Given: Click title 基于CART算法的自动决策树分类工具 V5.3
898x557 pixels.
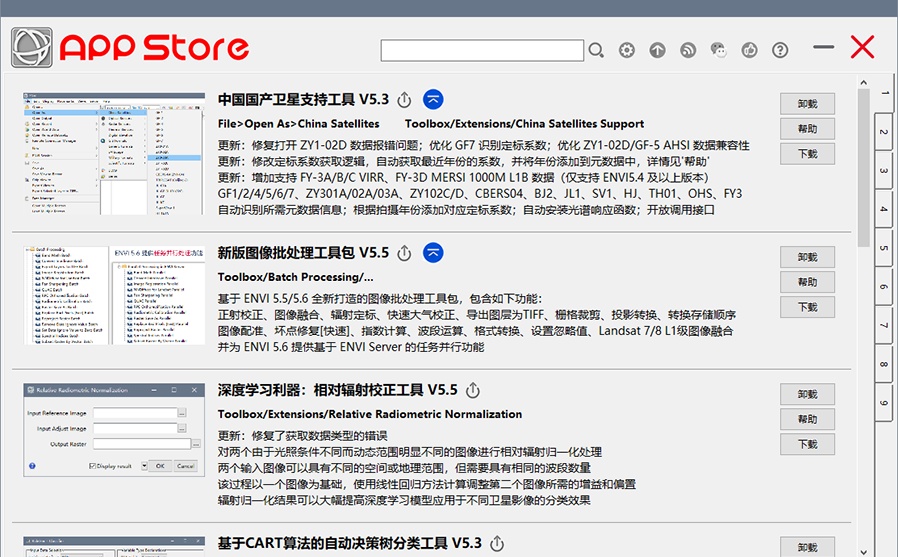Looking at the screenshot, I should [349, 543].
